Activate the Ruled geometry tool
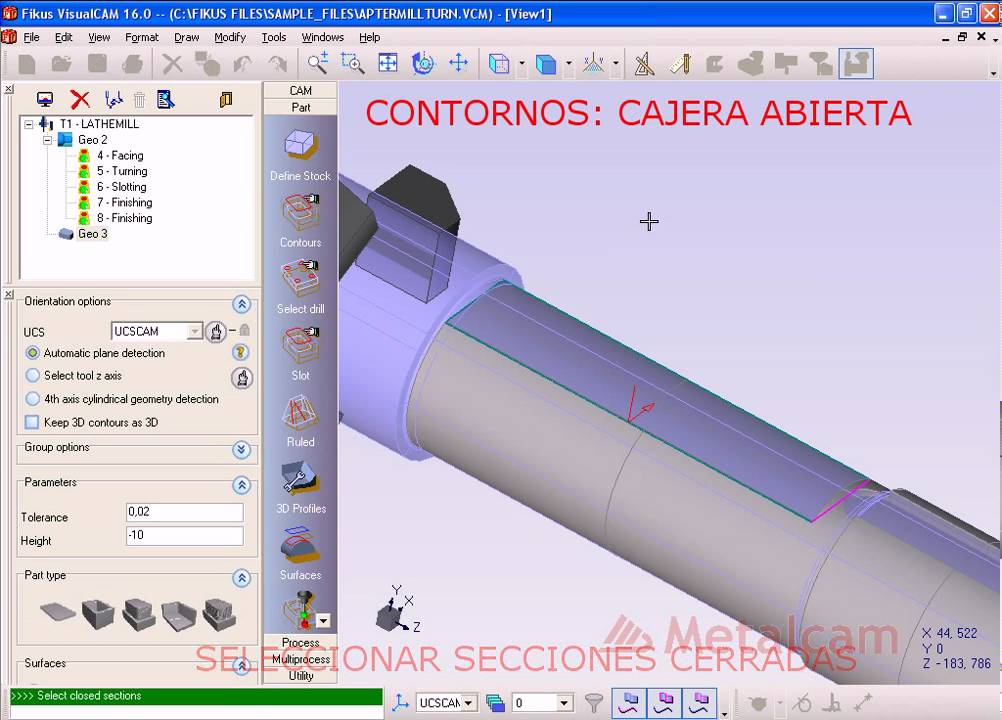This screenshot has width=1002, height=720. (x=300, y=413)
